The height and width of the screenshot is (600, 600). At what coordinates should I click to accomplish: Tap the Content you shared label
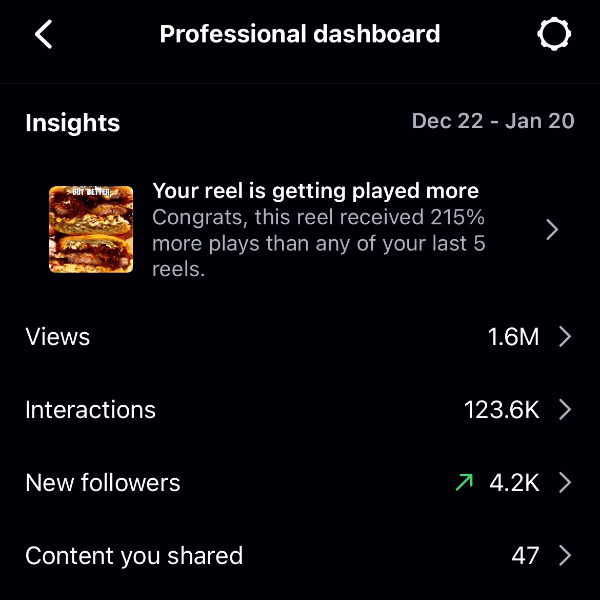pos(134,556)
